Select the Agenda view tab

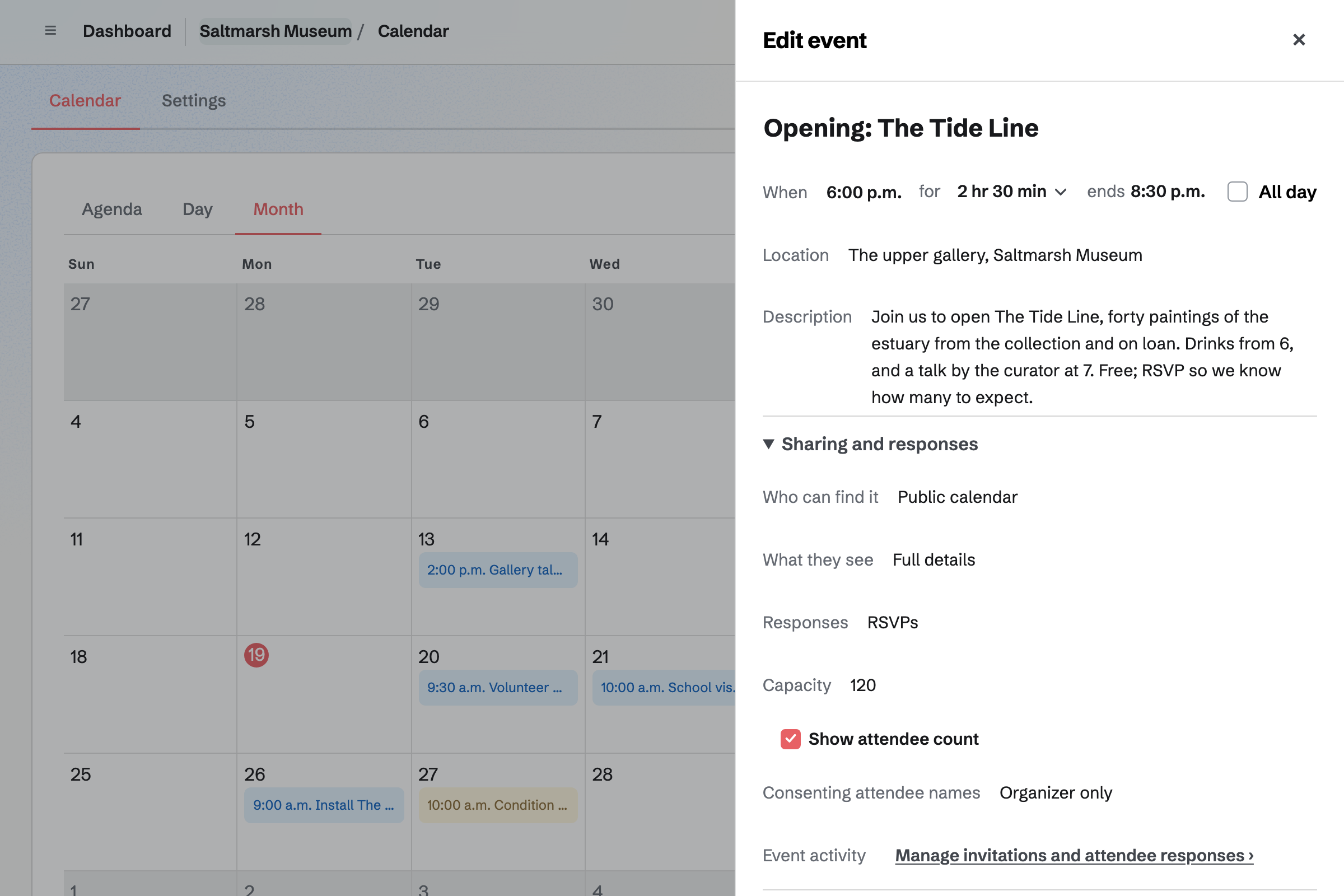(112, 209)
